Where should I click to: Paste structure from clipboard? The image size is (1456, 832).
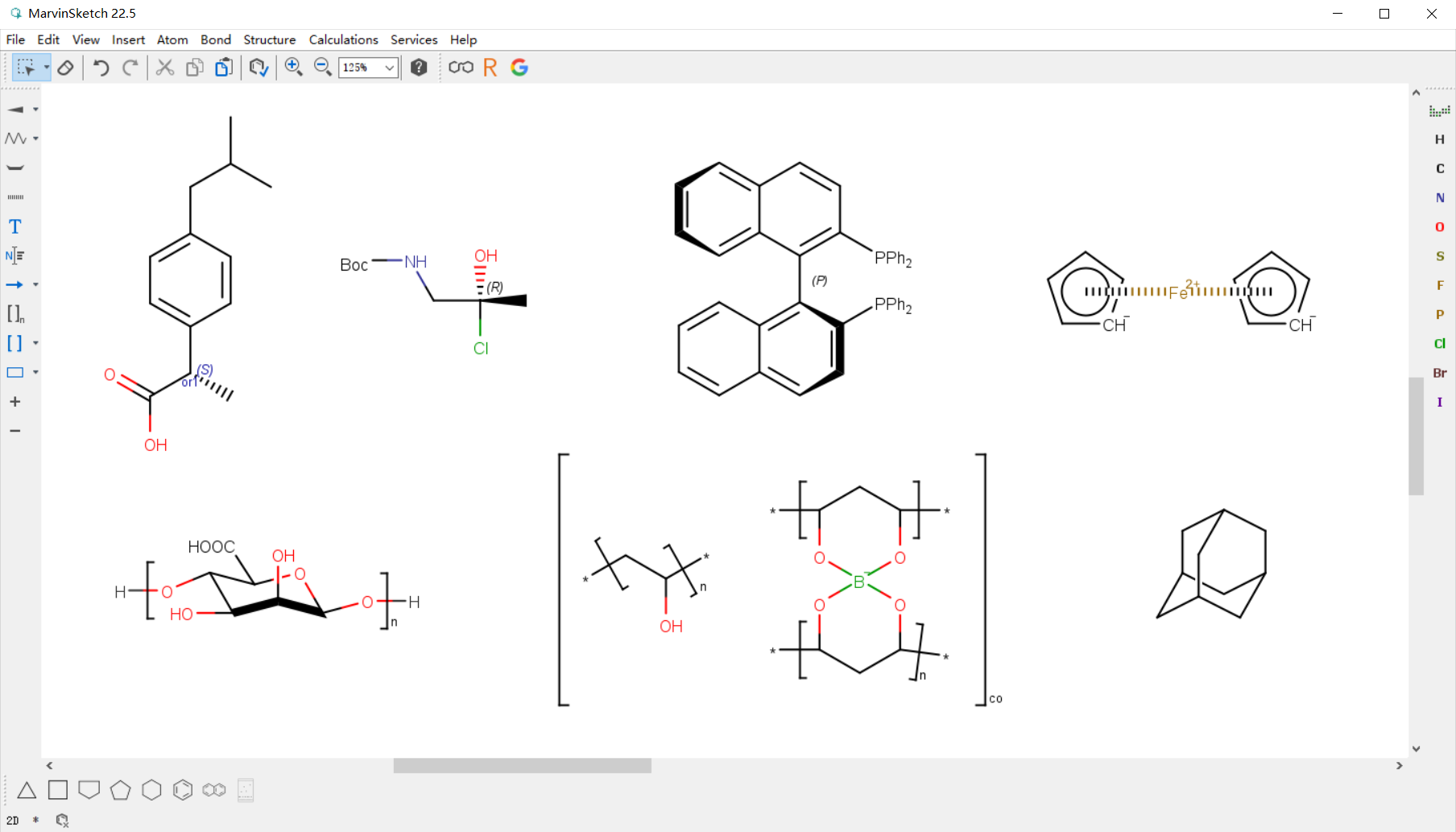point(224,68)
